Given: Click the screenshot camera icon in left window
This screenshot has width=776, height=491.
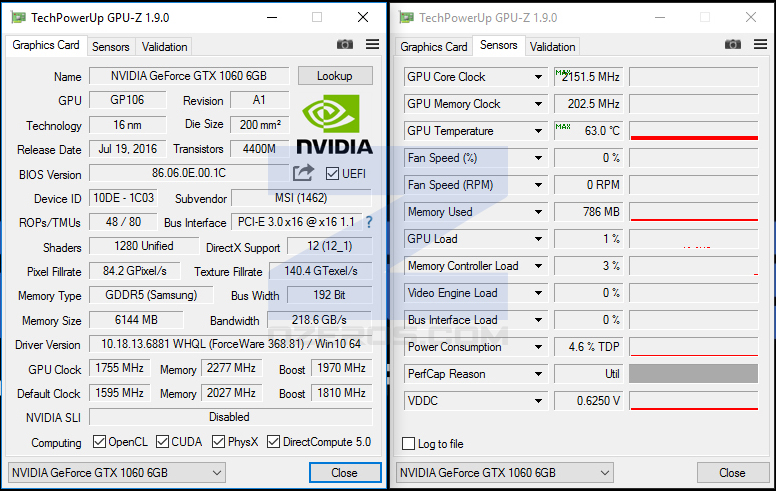Looking at the screenshot, I should pyautogui.click(x=345, y=45).
